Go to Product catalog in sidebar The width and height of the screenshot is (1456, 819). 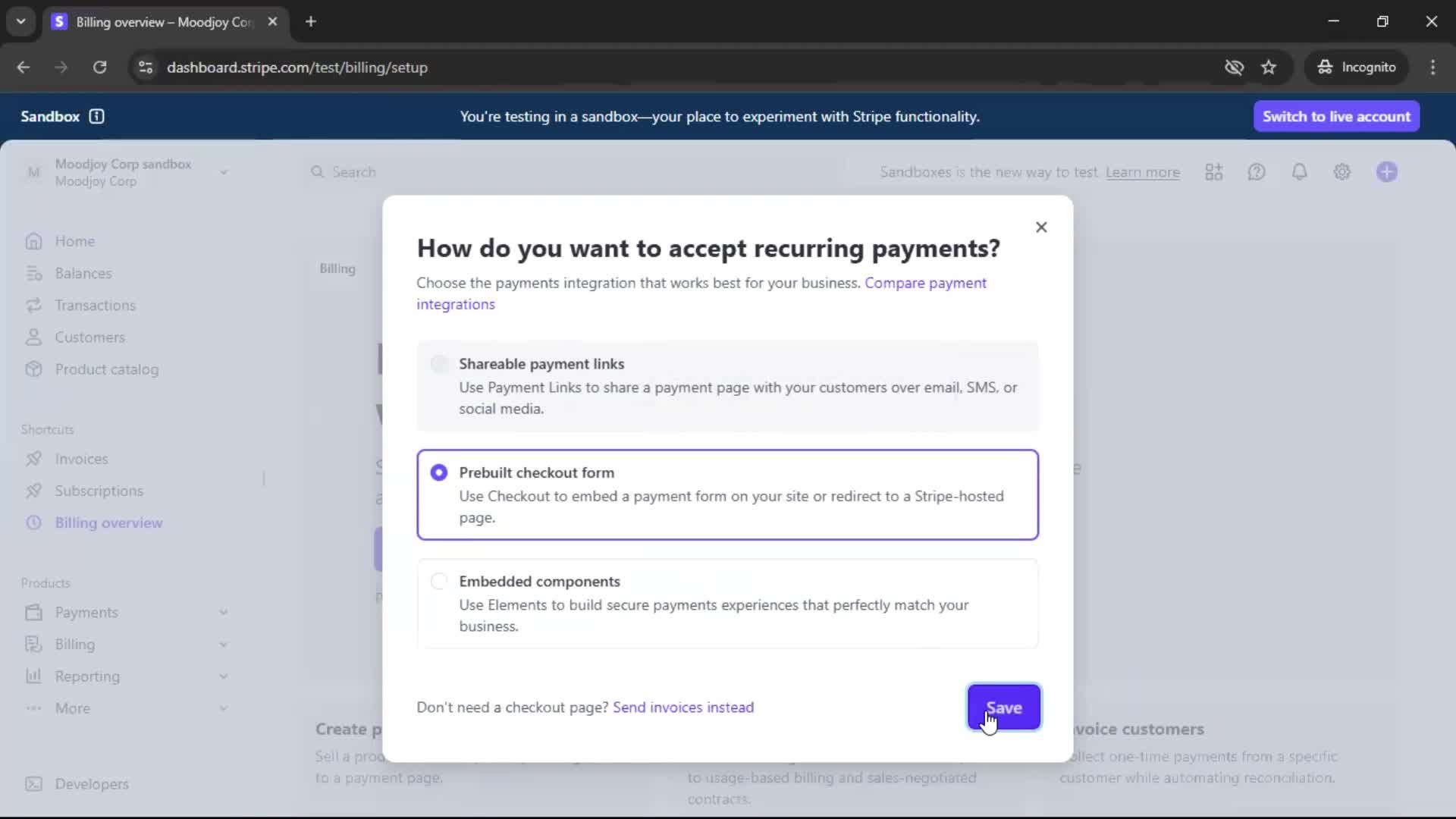106,369
